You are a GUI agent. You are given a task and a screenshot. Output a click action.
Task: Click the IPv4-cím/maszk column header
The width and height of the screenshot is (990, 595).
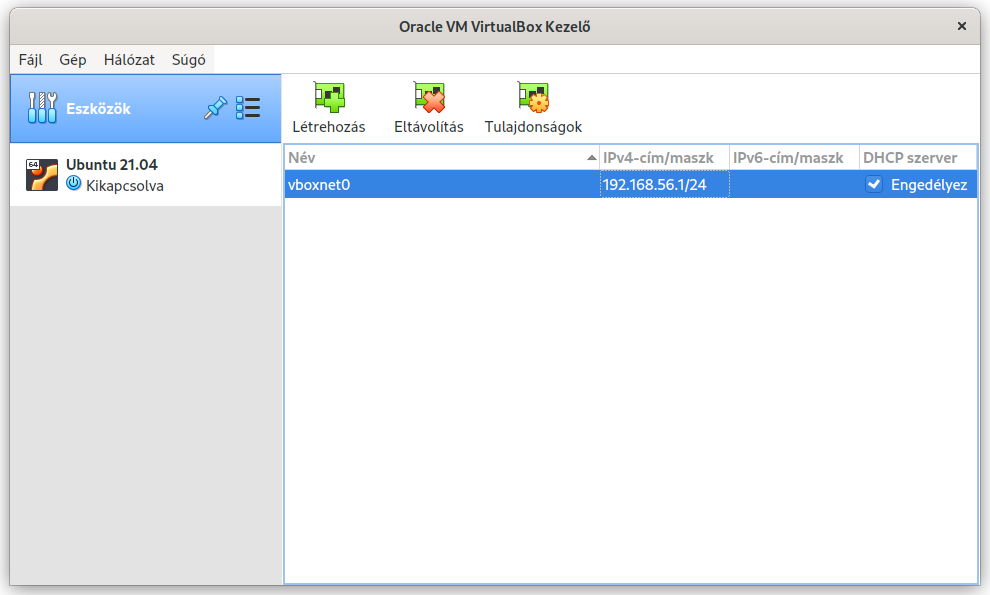click(664, 158)
